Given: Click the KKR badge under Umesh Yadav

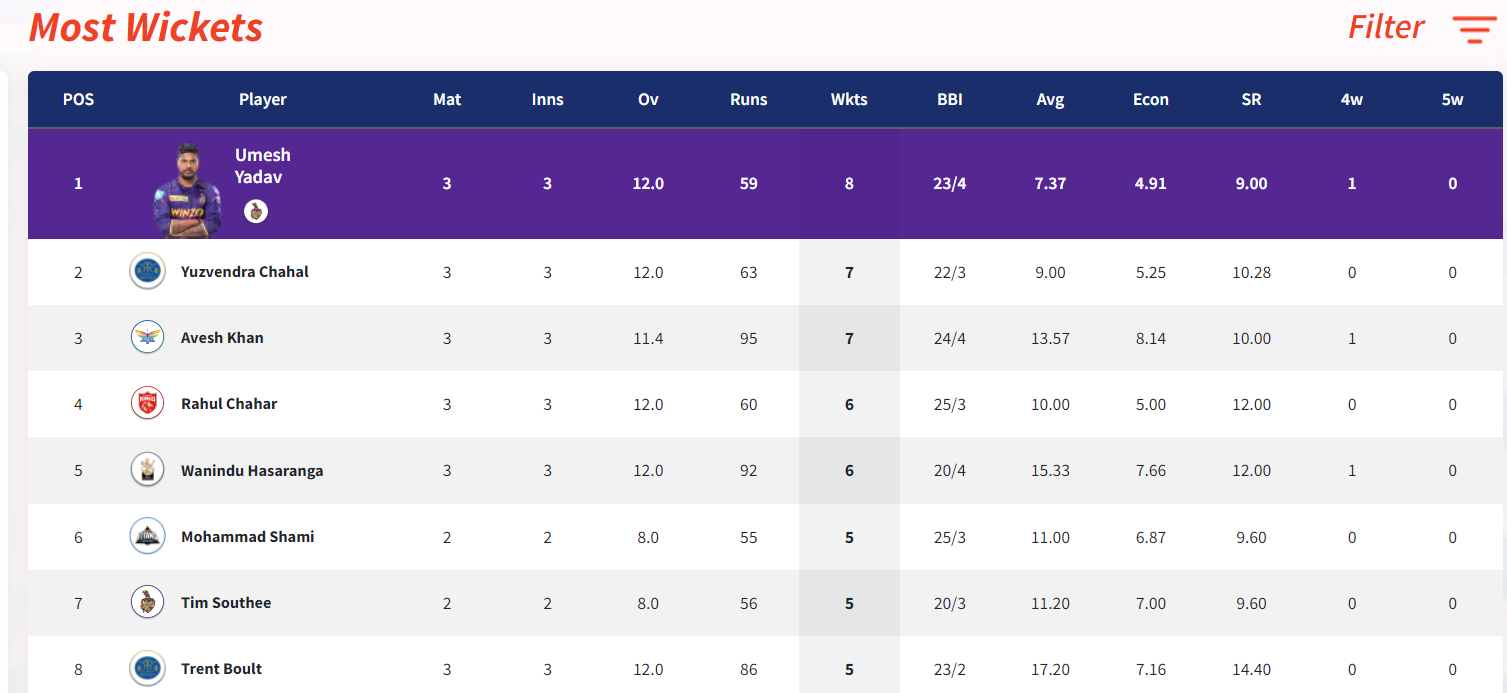Looking at the screenshot, I should point(256,211).
